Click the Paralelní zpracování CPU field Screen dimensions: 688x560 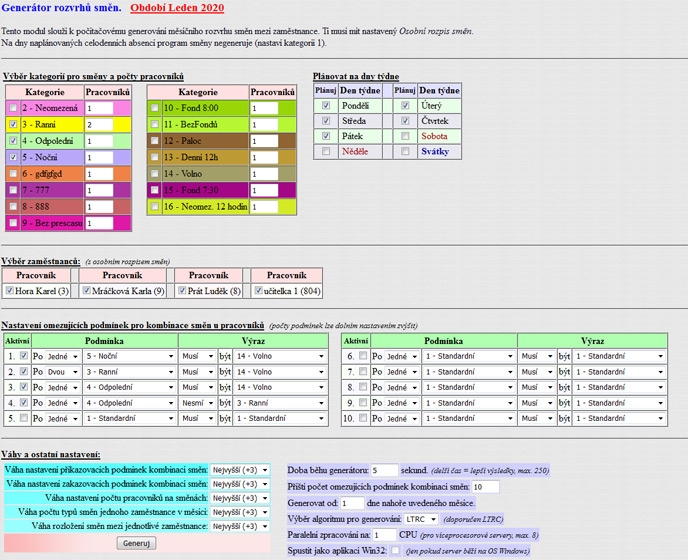click(384, 535)
